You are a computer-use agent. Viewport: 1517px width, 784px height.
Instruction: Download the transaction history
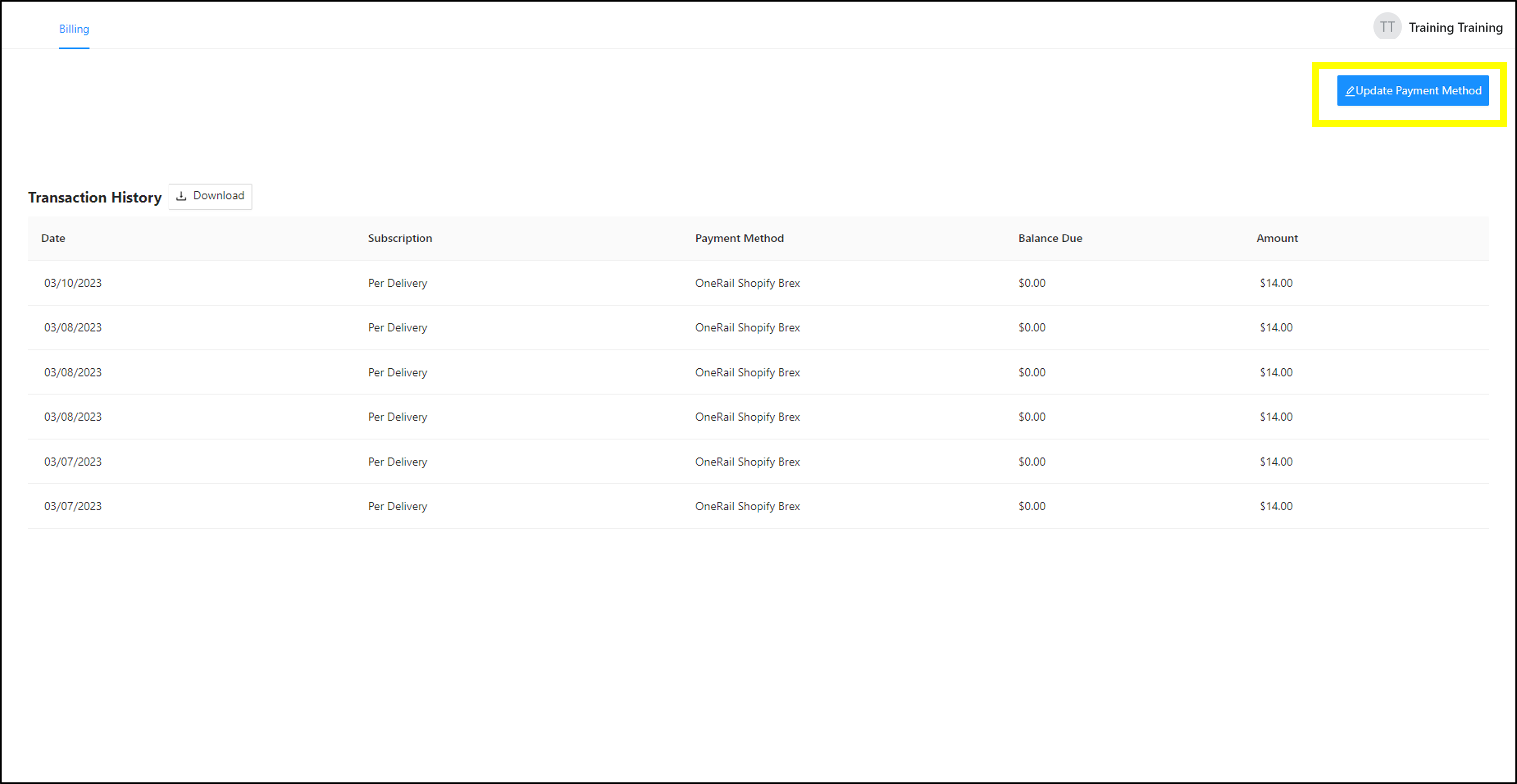point(210,196)
